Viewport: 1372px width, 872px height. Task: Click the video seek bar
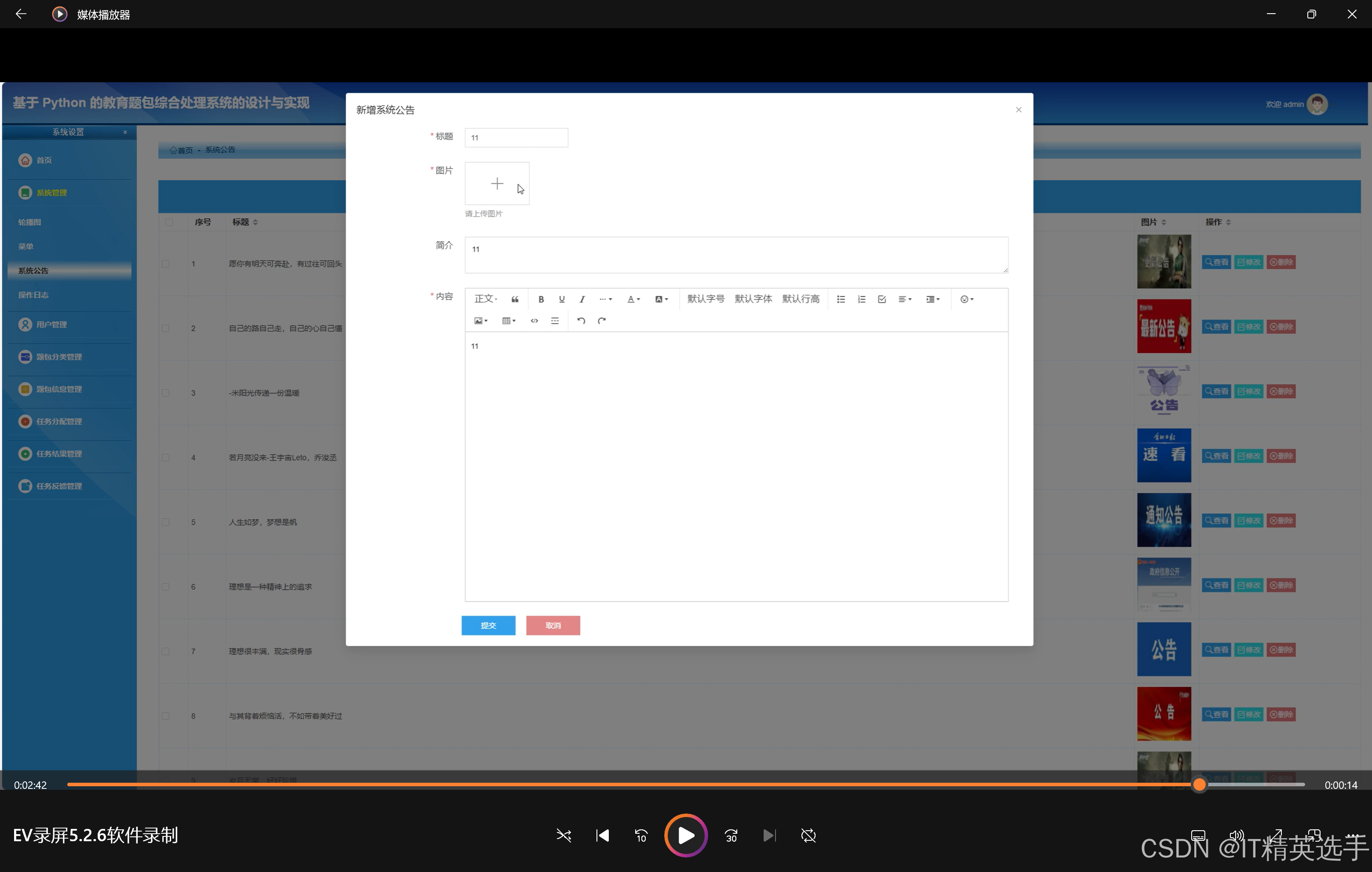[685, 785]
